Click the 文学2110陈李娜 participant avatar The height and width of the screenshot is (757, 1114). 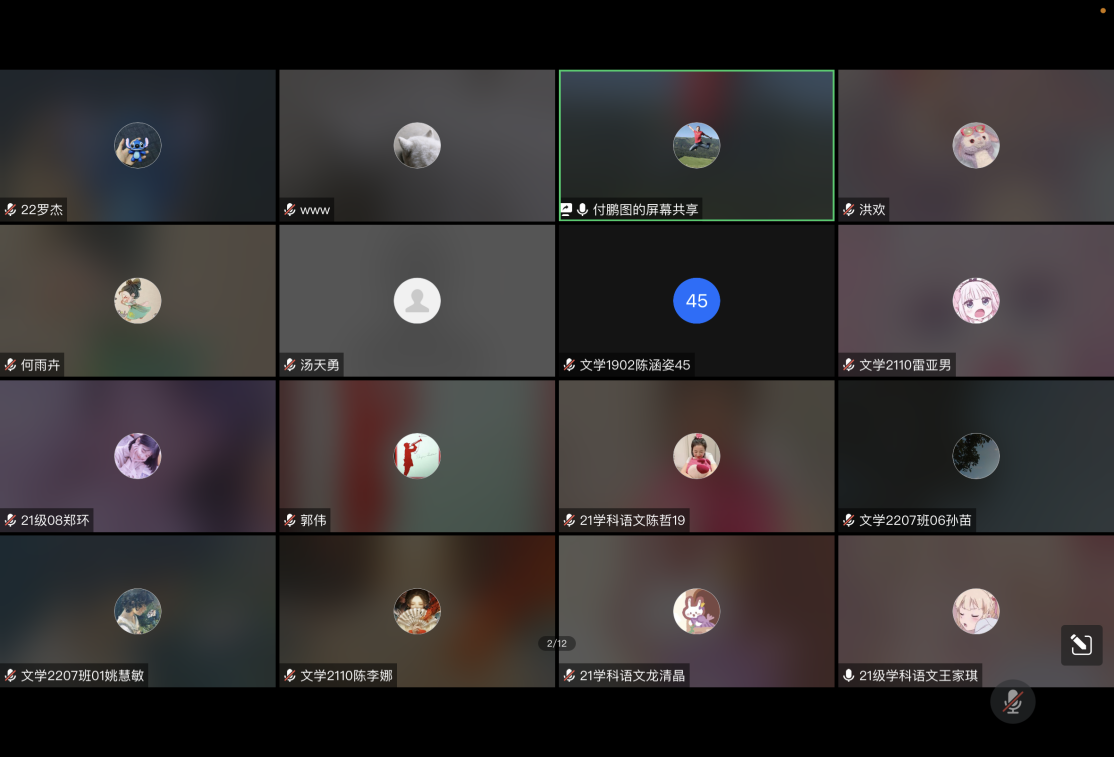pos(417,611)
